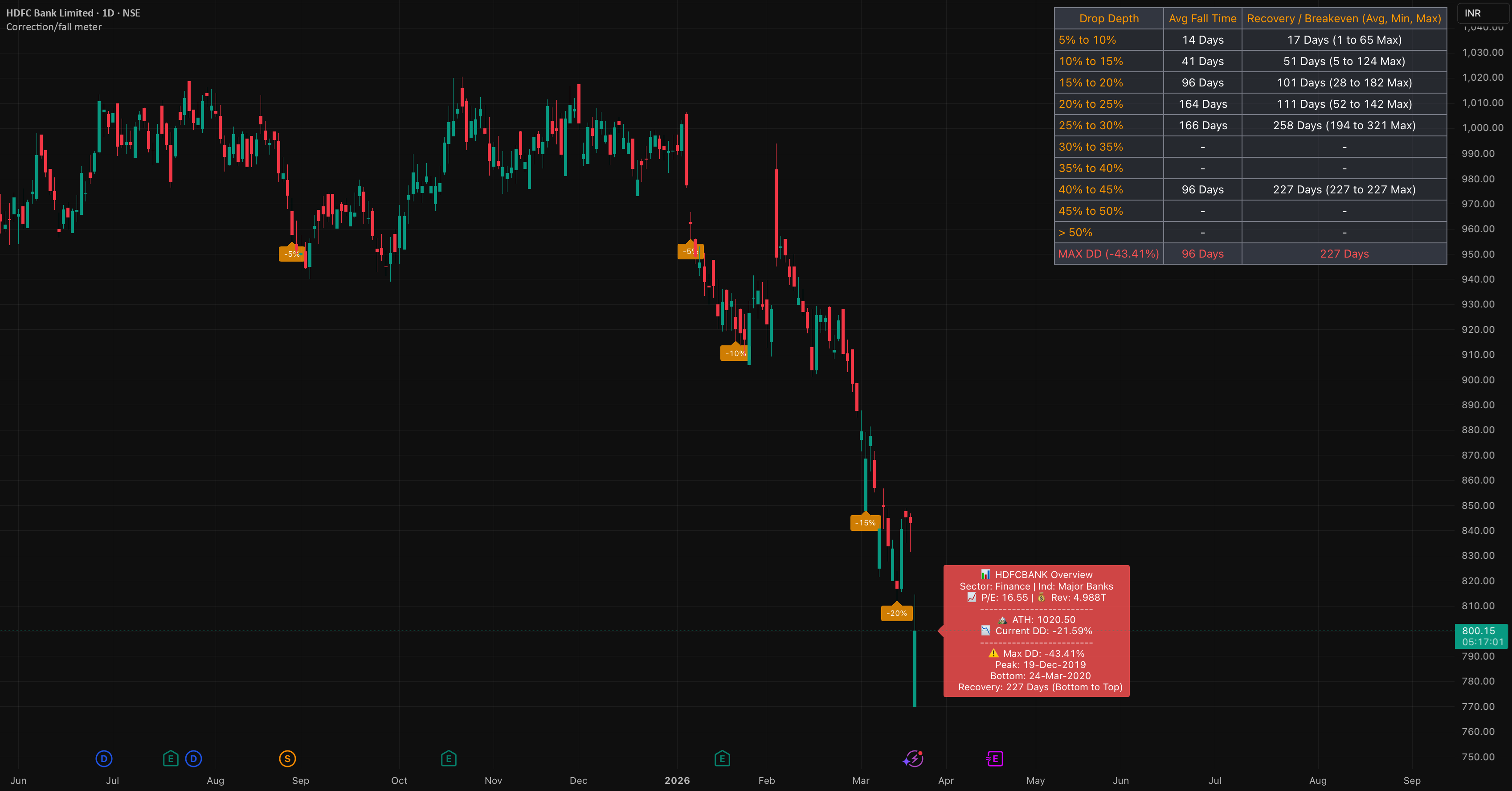
Task: Click the magenta upcoming earnings icon in April
Action: click(995, 759)
